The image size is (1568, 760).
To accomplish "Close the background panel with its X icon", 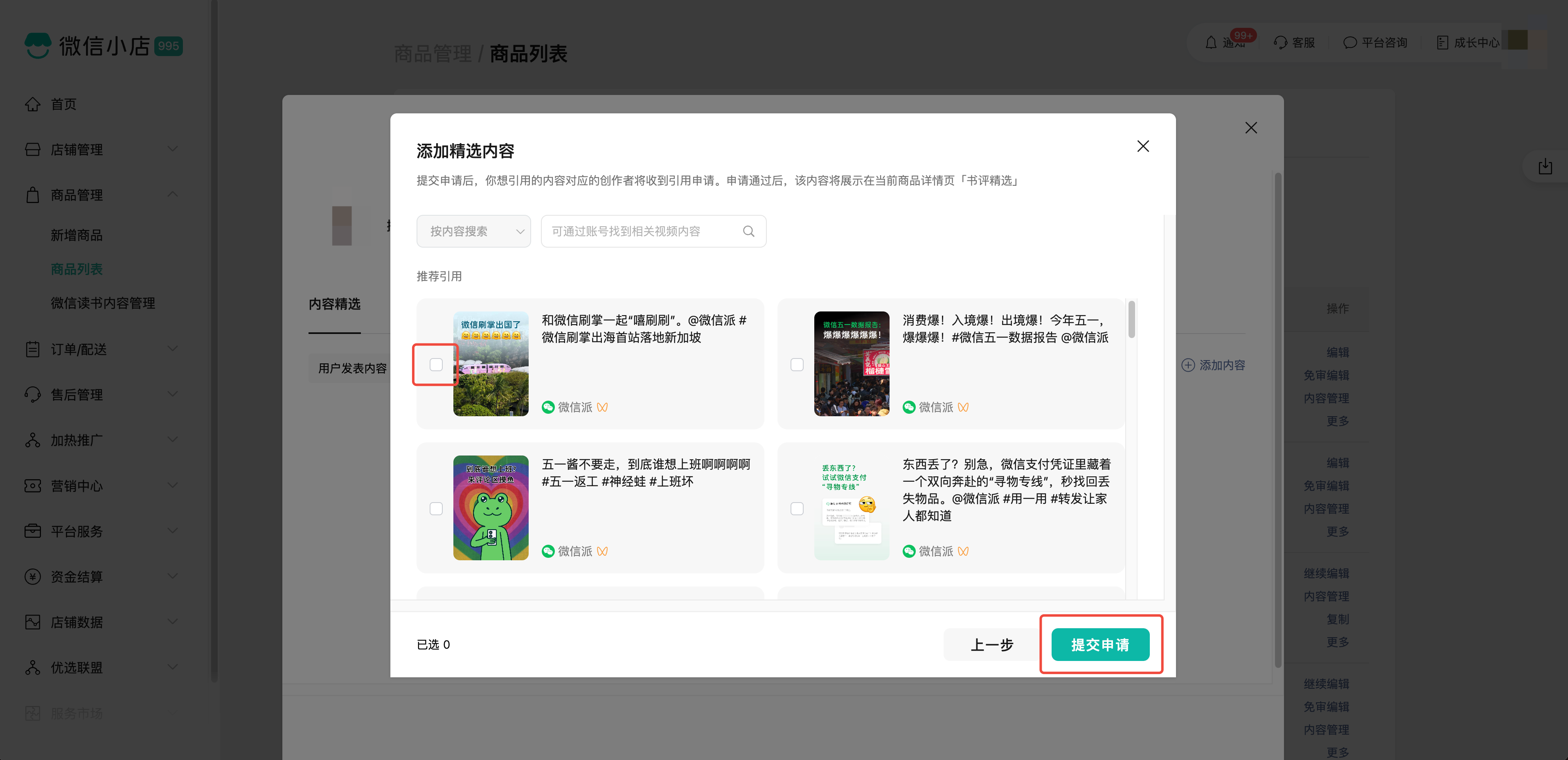I will 1251,128.
